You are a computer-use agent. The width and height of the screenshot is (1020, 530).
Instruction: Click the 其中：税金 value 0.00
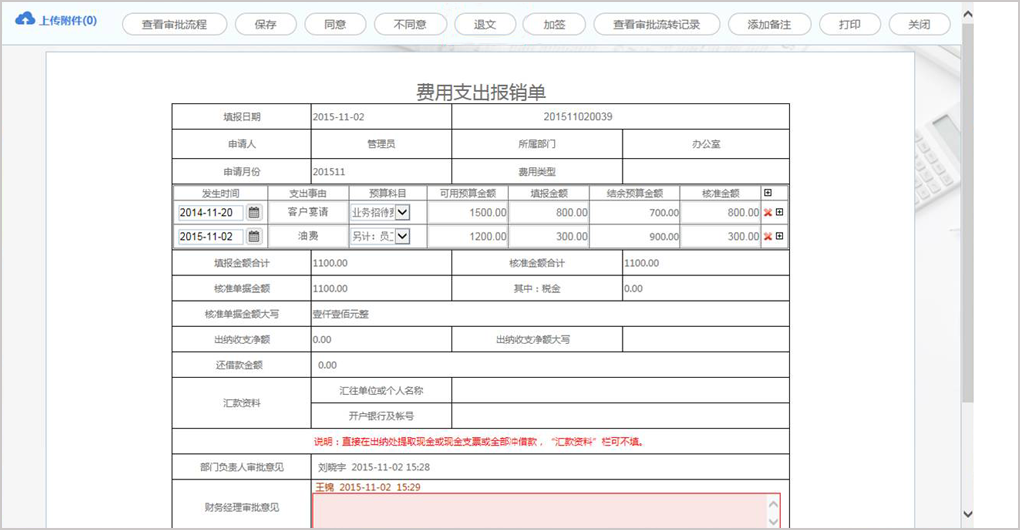point(634,289)
